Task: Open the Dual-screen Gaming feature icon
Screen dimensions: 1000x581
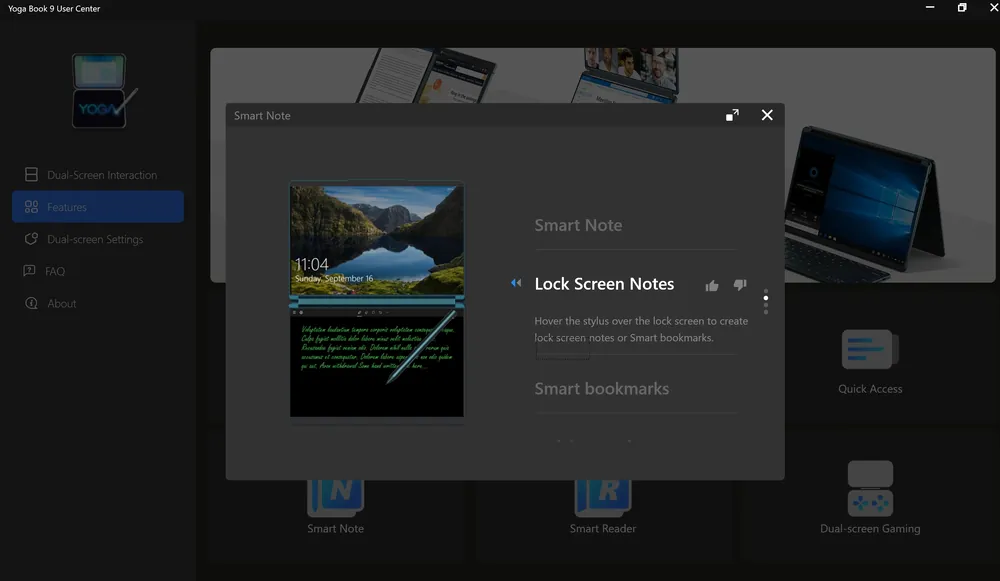Action: (870, 489)
